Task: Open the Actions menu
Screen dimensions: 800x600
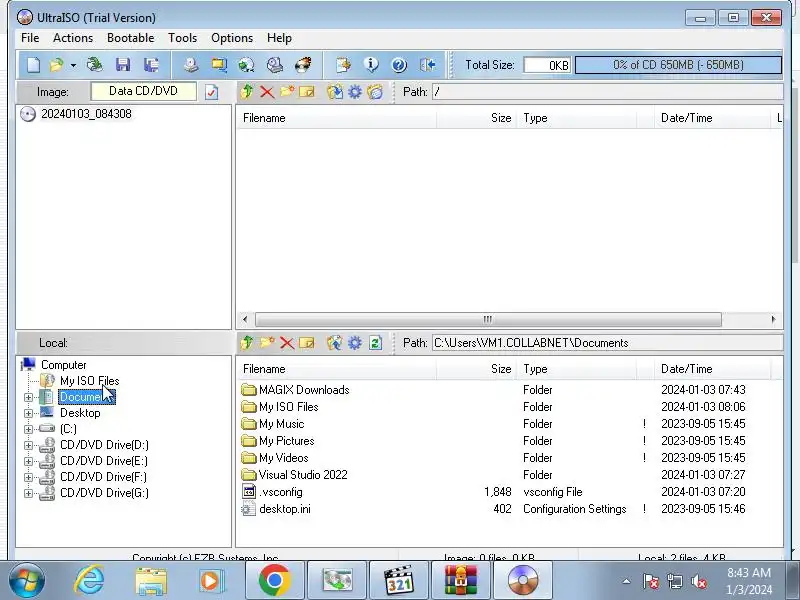Action: click(x=73, y=38)
